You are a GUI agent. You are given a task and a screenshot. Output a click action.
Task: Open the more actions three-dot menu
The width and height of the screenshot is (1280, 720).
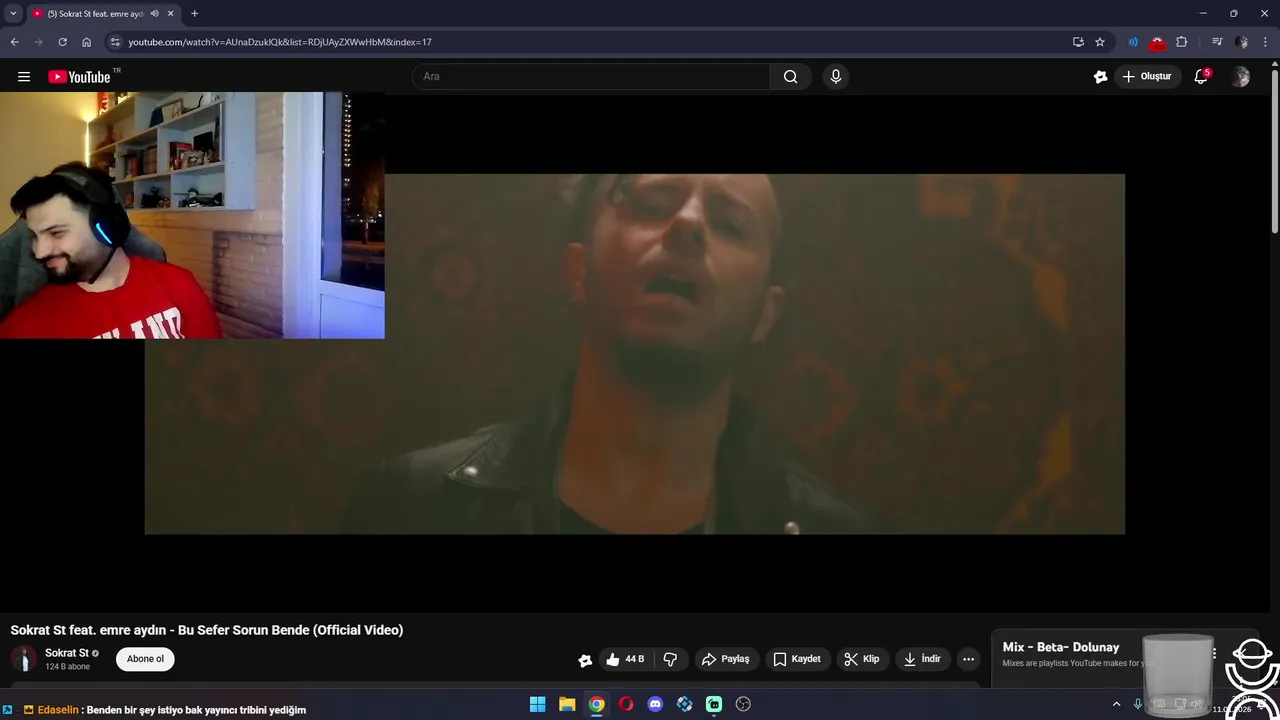pyautogui.click(x=968, y=659)
